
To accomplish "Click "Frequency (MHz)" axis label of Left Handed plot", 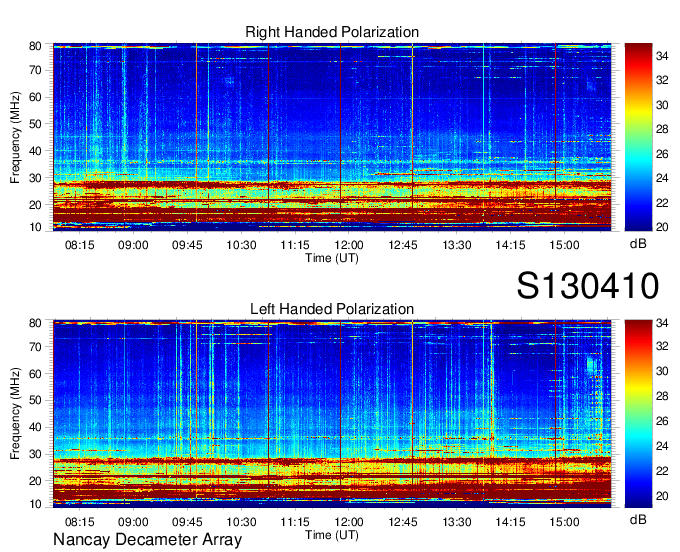I will (15, 414).
